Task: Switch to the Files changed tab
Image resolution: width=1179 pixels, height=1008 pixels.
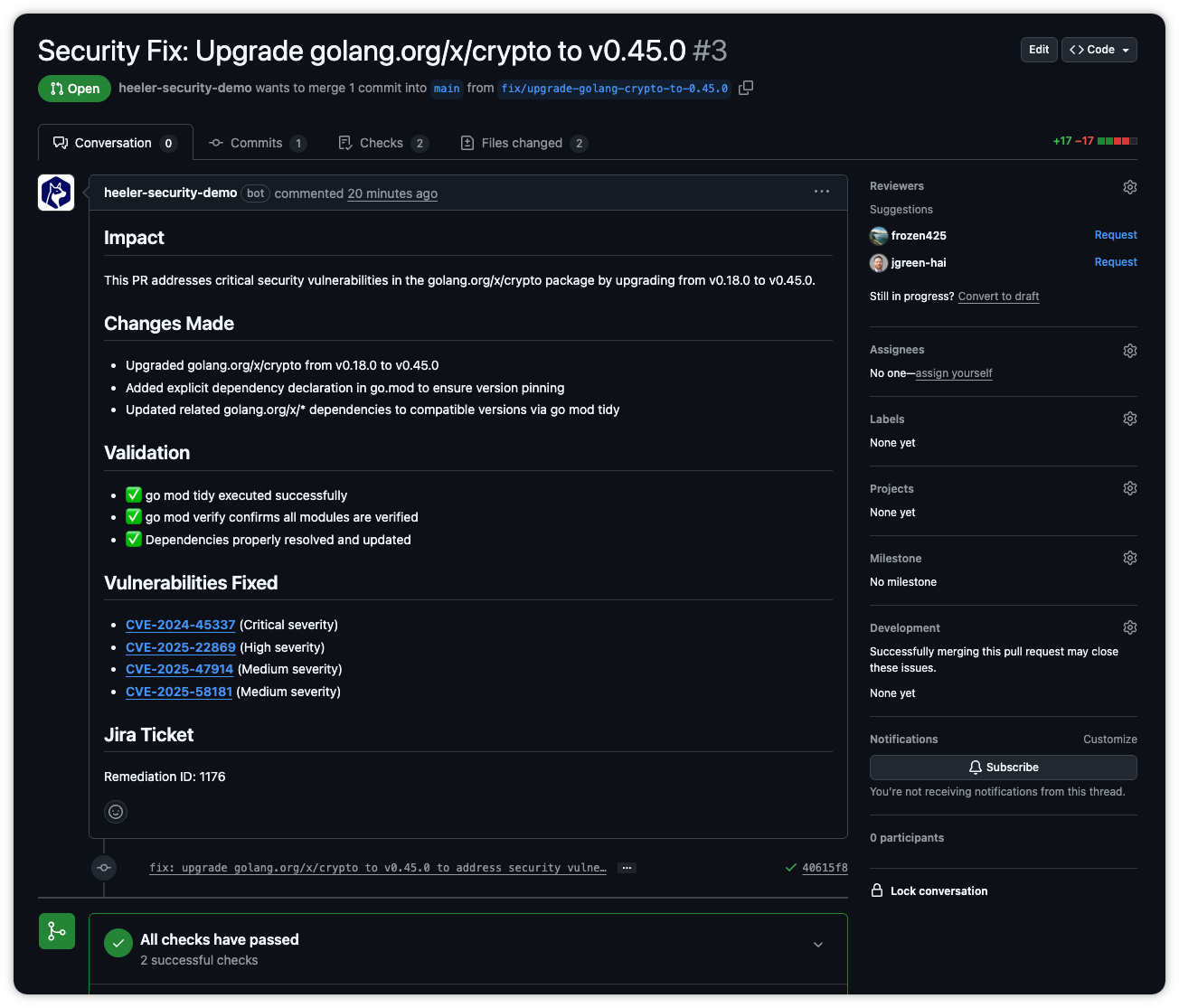Action: (523, 143)
